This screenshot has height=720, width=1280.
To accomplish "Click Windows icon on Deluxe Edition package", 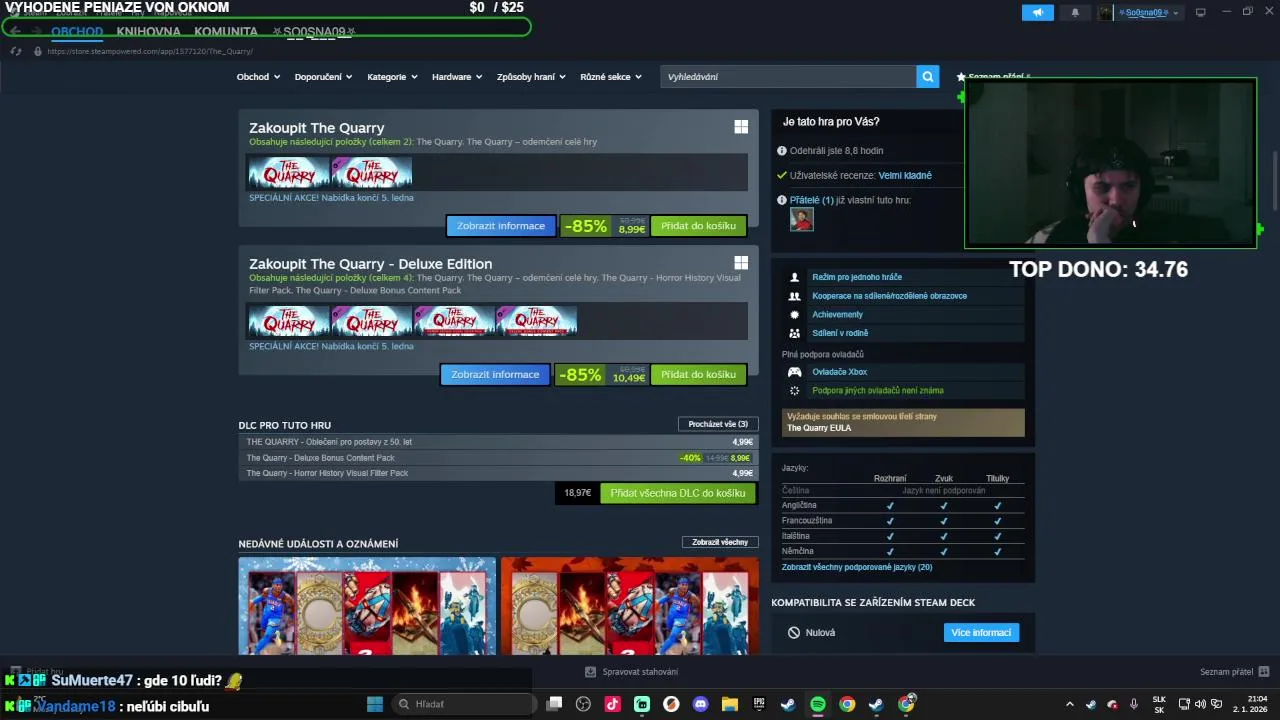I will 741,263.
